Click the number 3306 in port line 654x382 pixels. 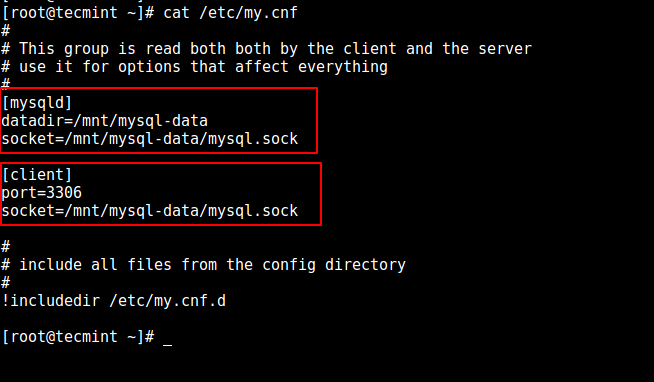pos(64,193)
